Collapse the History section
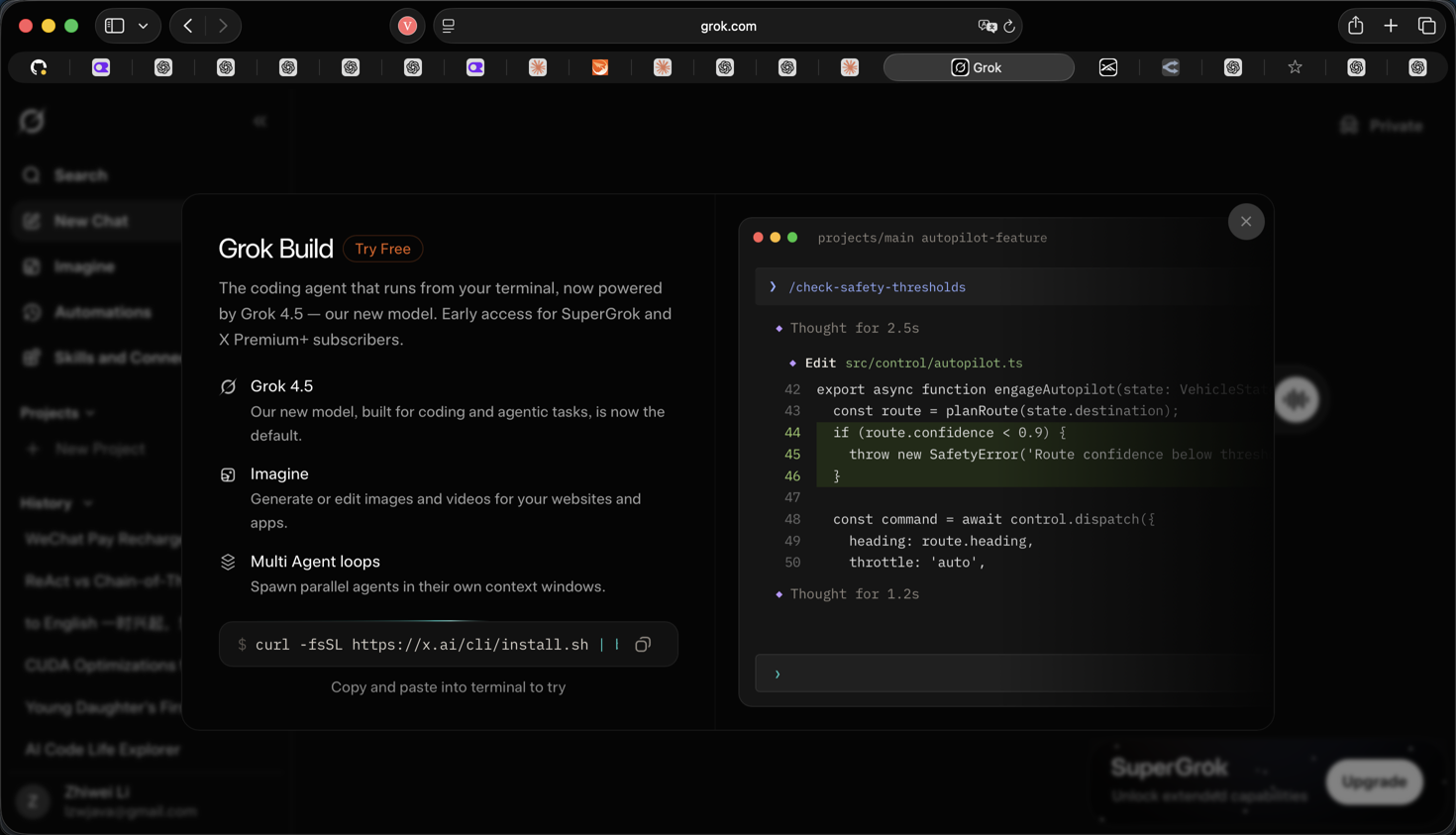1456x835 pixels. coord(55,503)
